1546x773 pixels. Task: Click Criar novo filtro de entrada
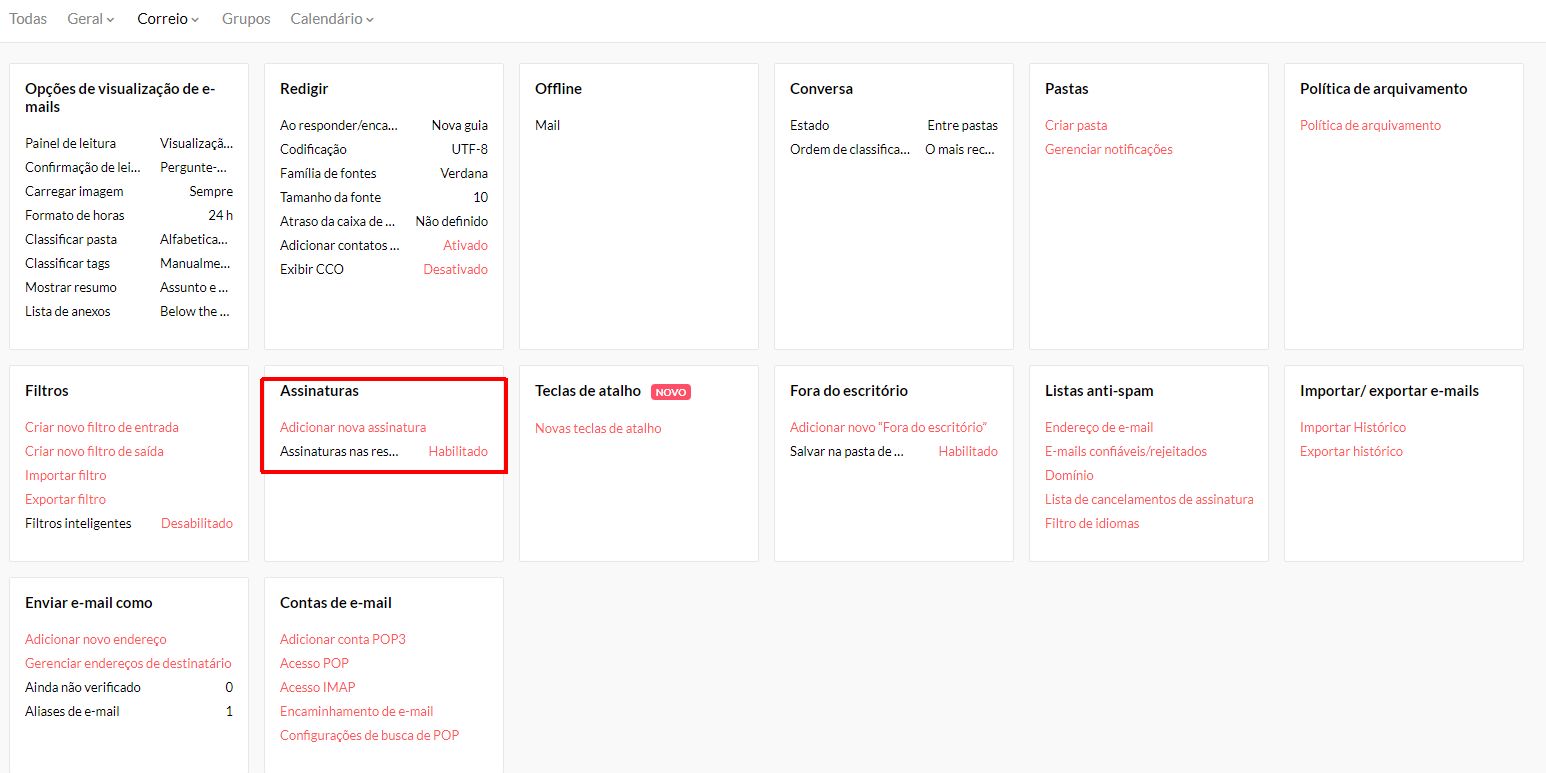(x=102, y=427)
